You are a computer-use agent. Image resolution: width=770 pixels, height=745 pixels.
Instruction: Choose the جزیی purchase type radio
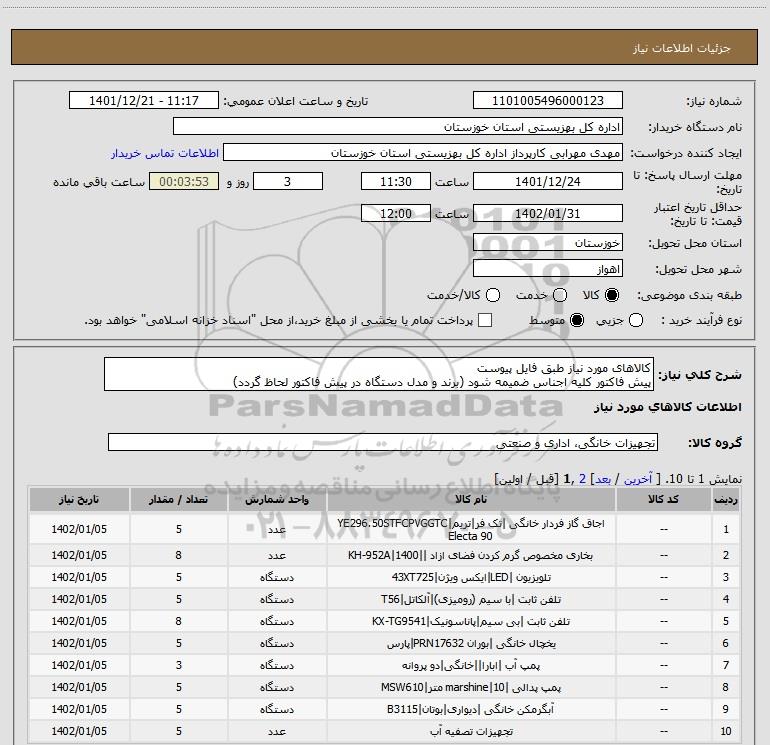point(636,320)
